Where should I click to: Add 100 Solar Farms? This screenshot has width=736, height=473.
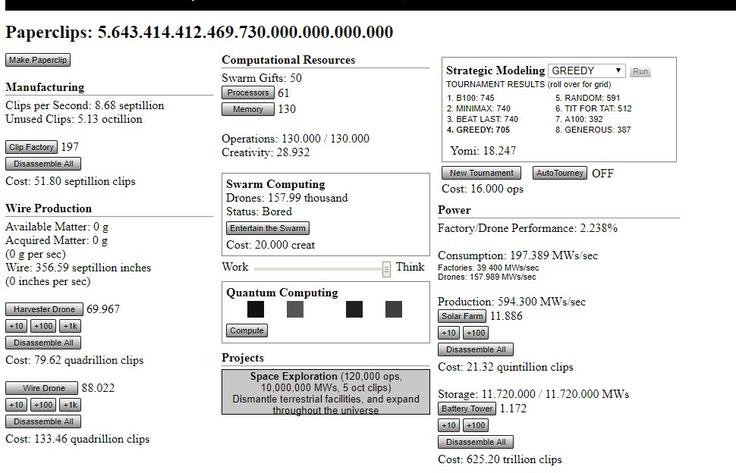476,333
